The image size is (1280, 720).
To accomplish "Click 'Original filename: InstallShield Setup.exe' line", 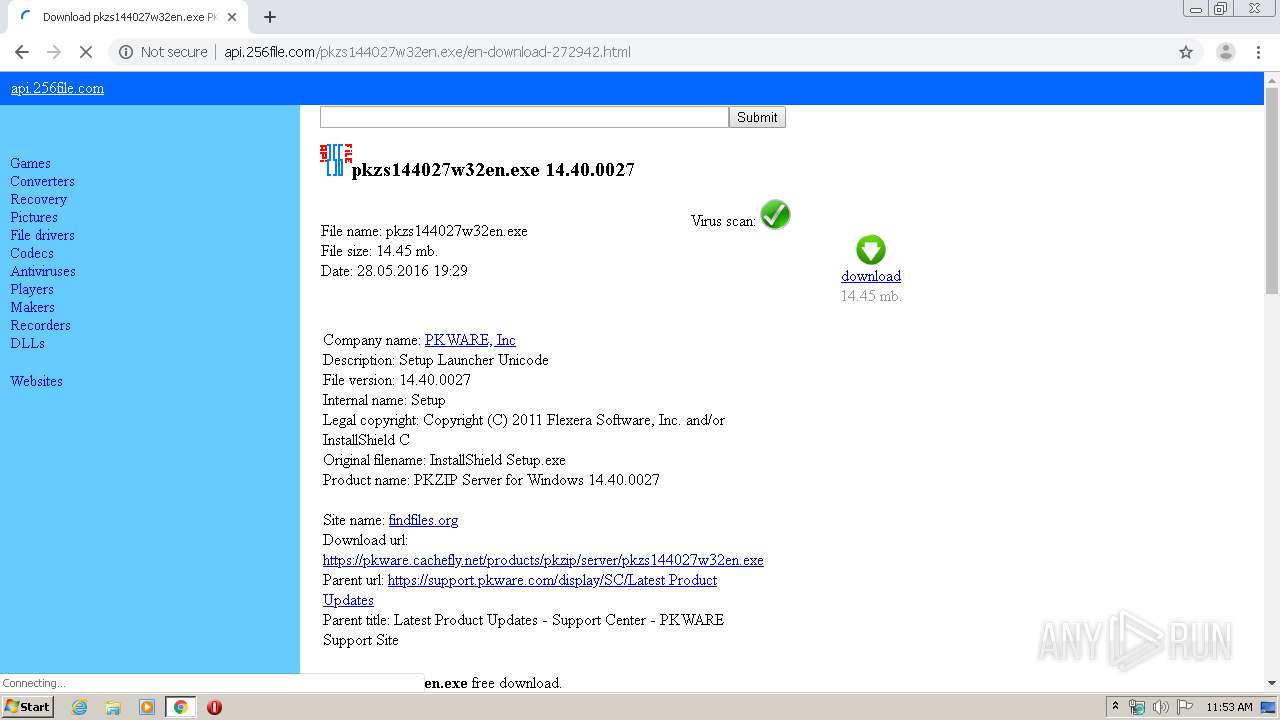I will coord(444,460).
